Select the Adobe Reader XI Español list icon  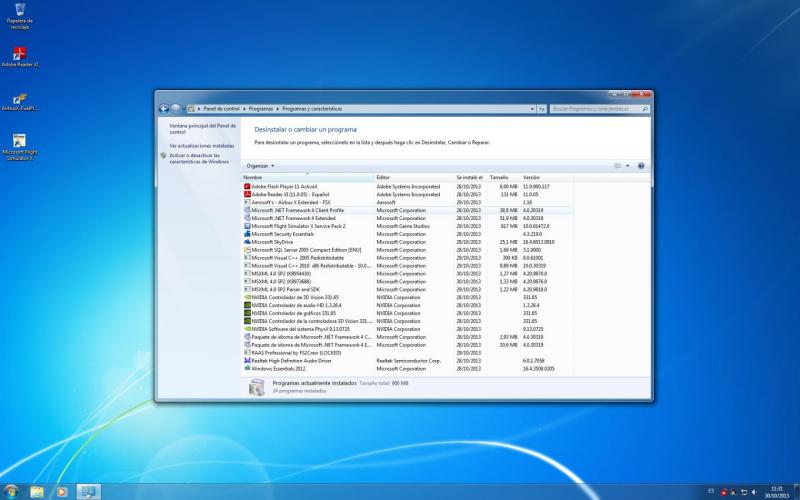(247, 194)
